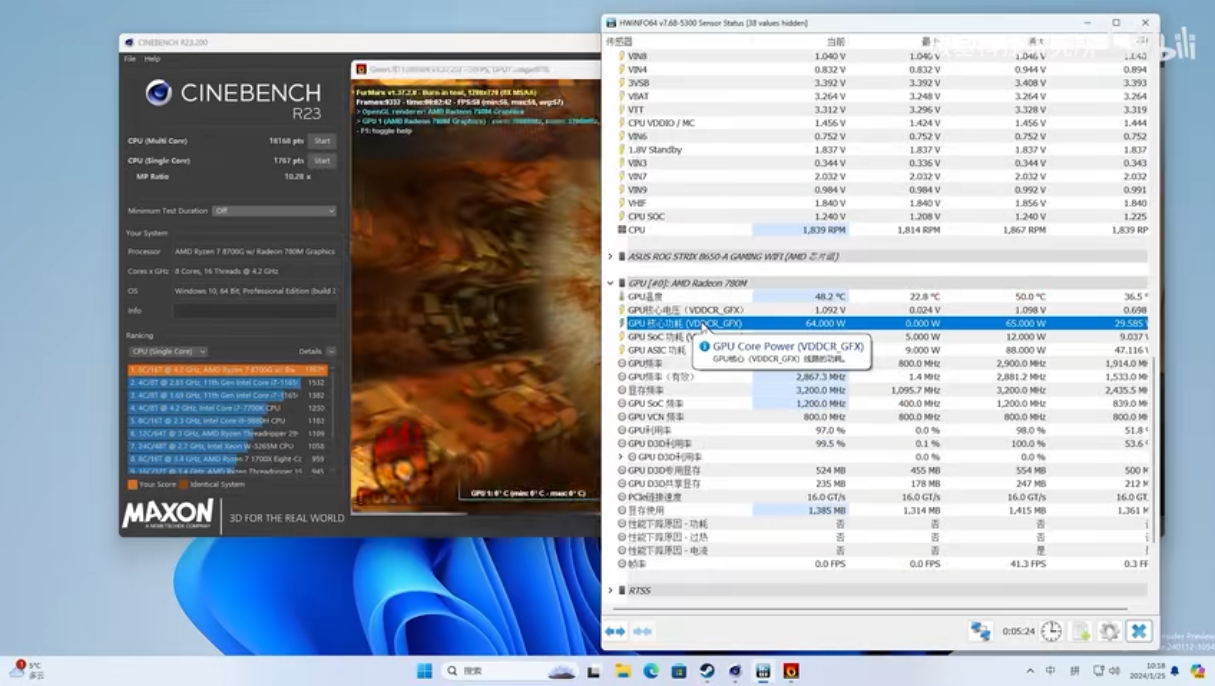Click the Identical System legend swatch

[x=183, y=485]
